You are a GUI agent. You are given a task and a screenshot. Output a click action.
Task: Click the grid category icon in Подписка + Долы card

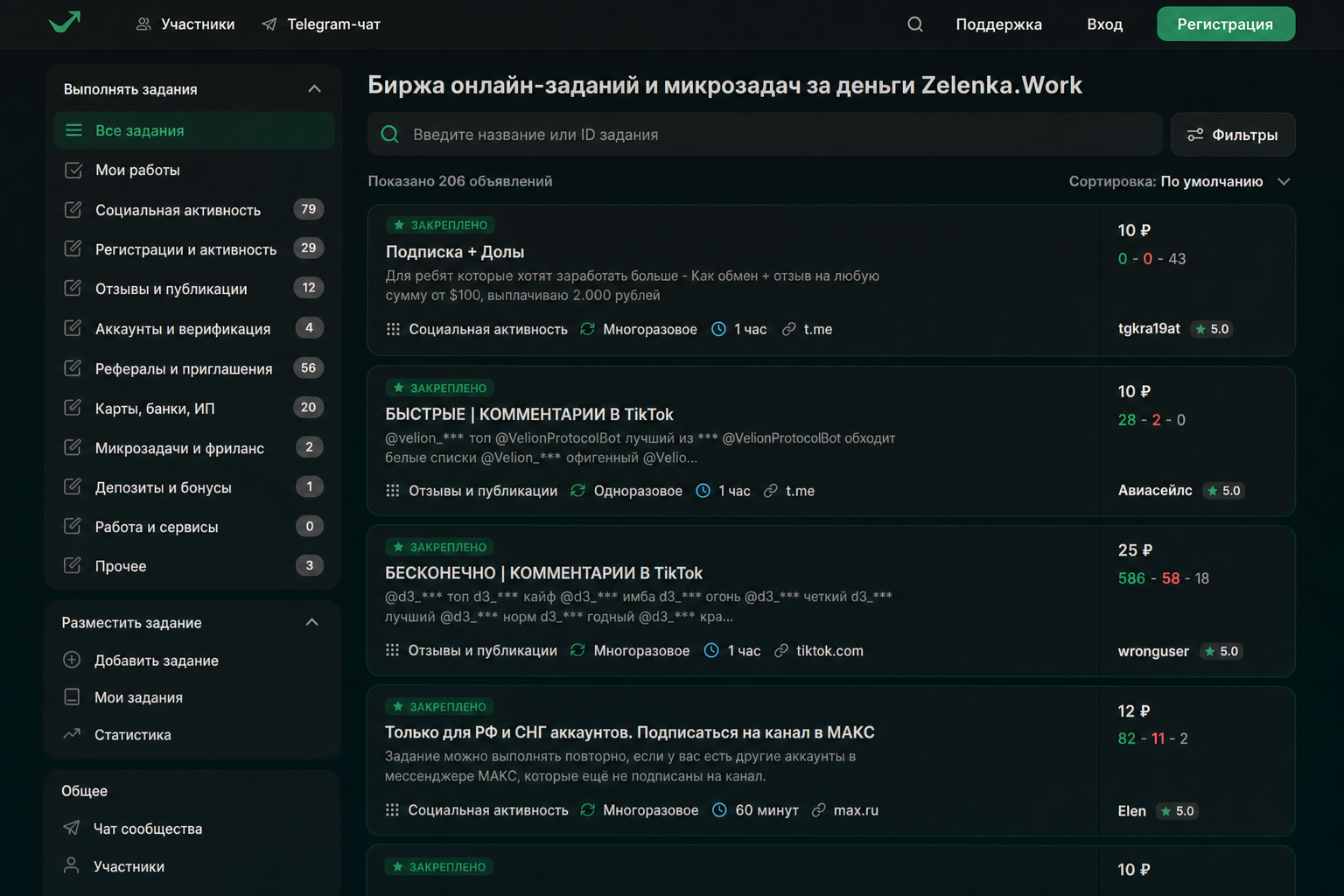tap(393, 329)
